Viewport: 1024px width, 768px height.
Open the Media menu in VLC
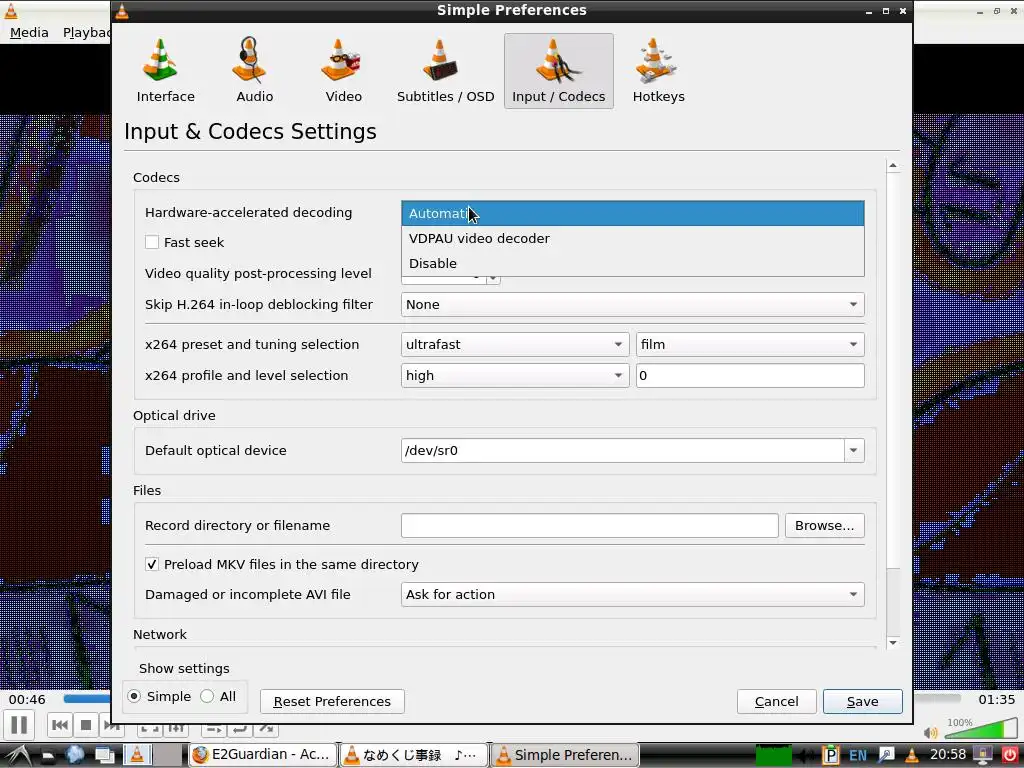coord(29,33)
